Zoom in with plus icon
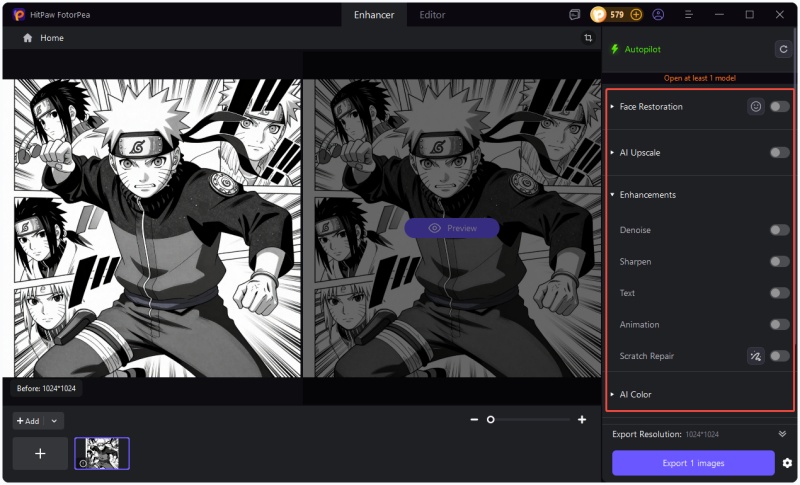 tap(582, 420)
